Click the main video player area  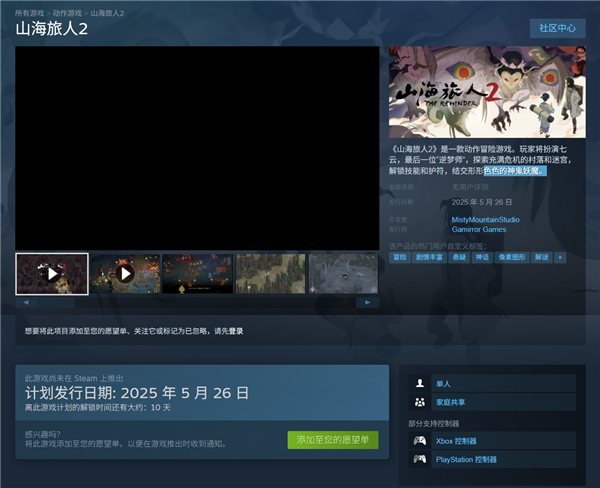197,148
